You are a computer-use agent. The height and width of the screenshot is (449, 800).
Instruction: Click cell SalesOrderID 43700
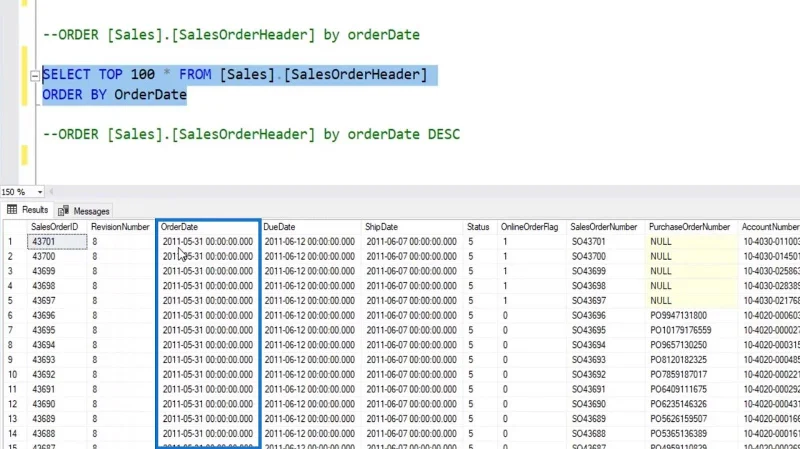pyautogui.click(x=57, y=256)
